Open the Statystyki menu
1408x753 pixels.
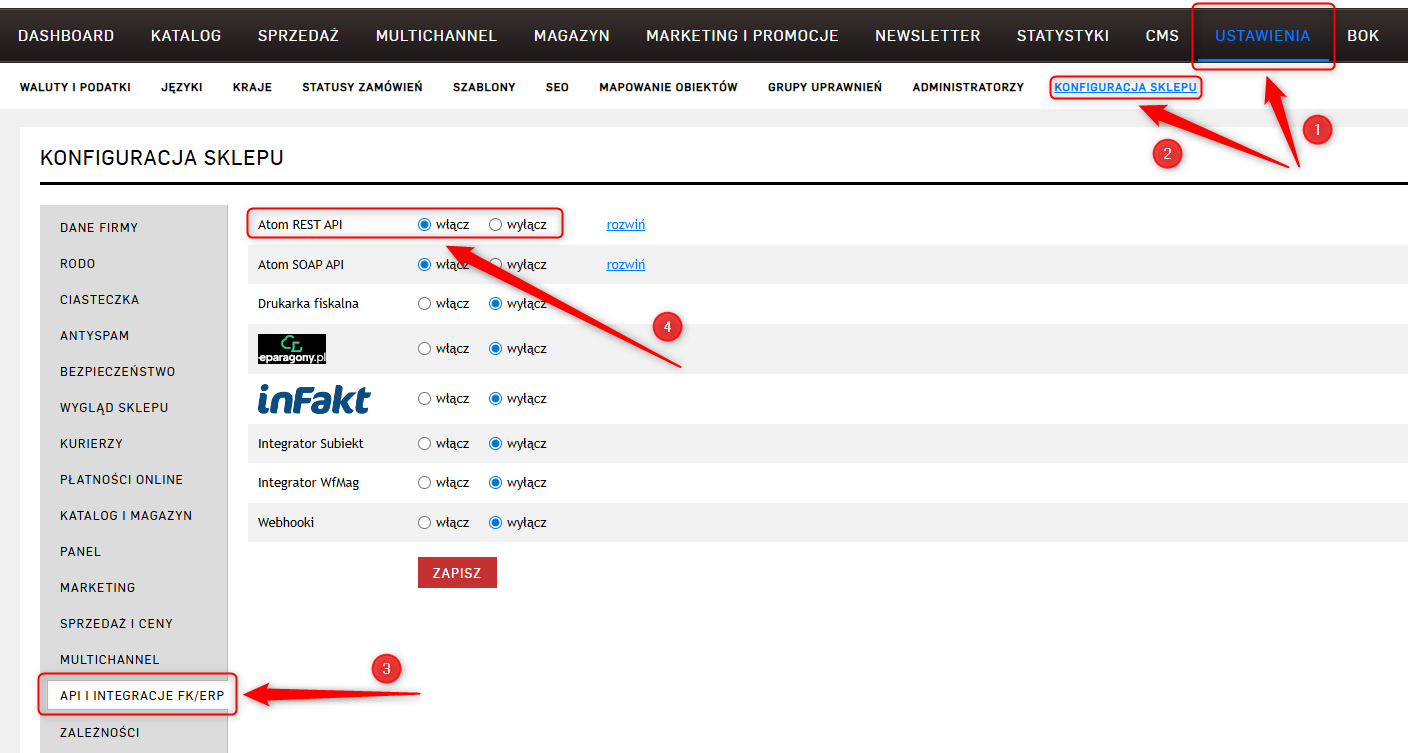[x=1063, y=36]
